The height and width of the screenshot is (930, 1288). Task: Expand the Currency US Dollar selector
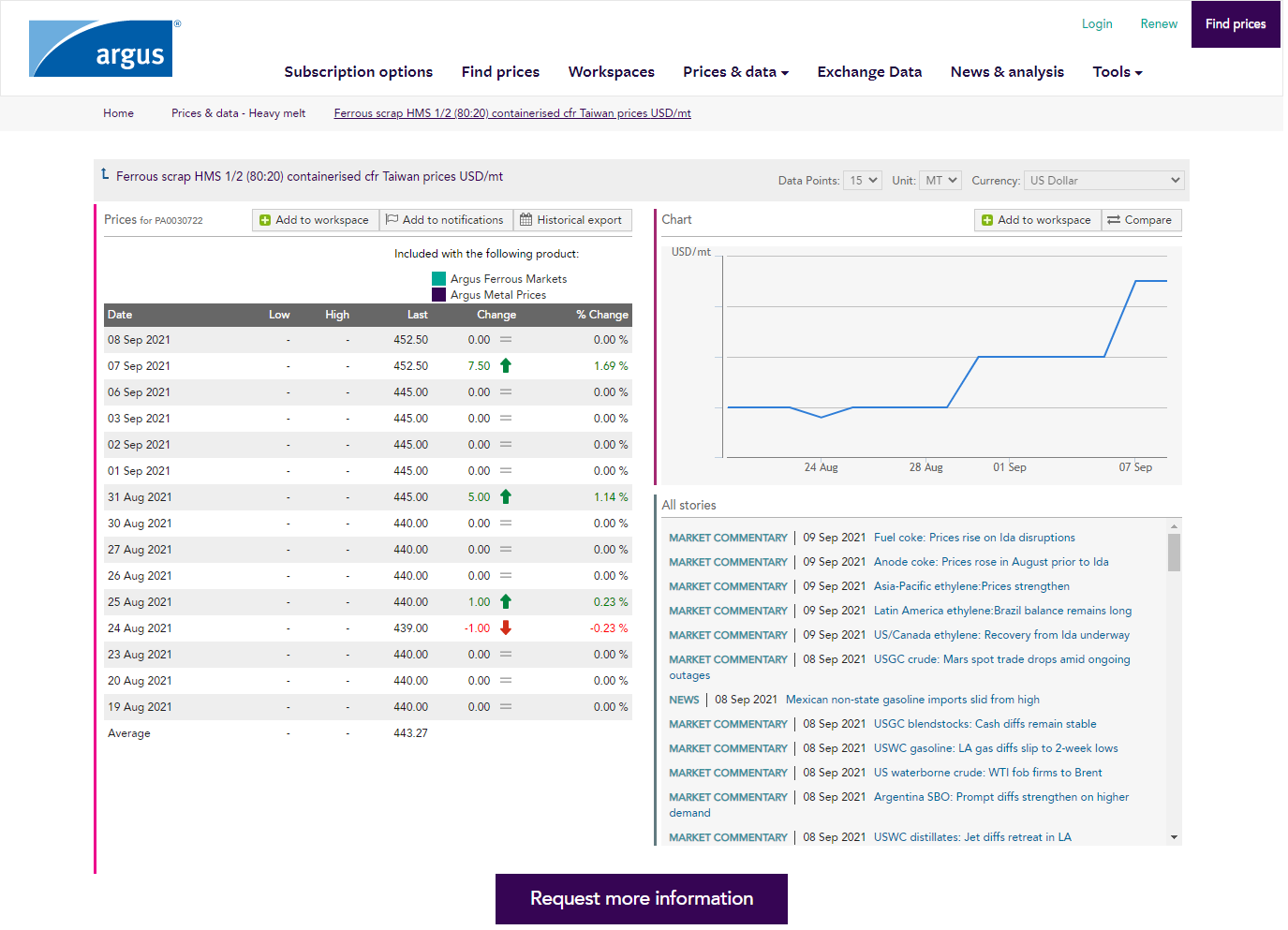tap(1103, 181)
